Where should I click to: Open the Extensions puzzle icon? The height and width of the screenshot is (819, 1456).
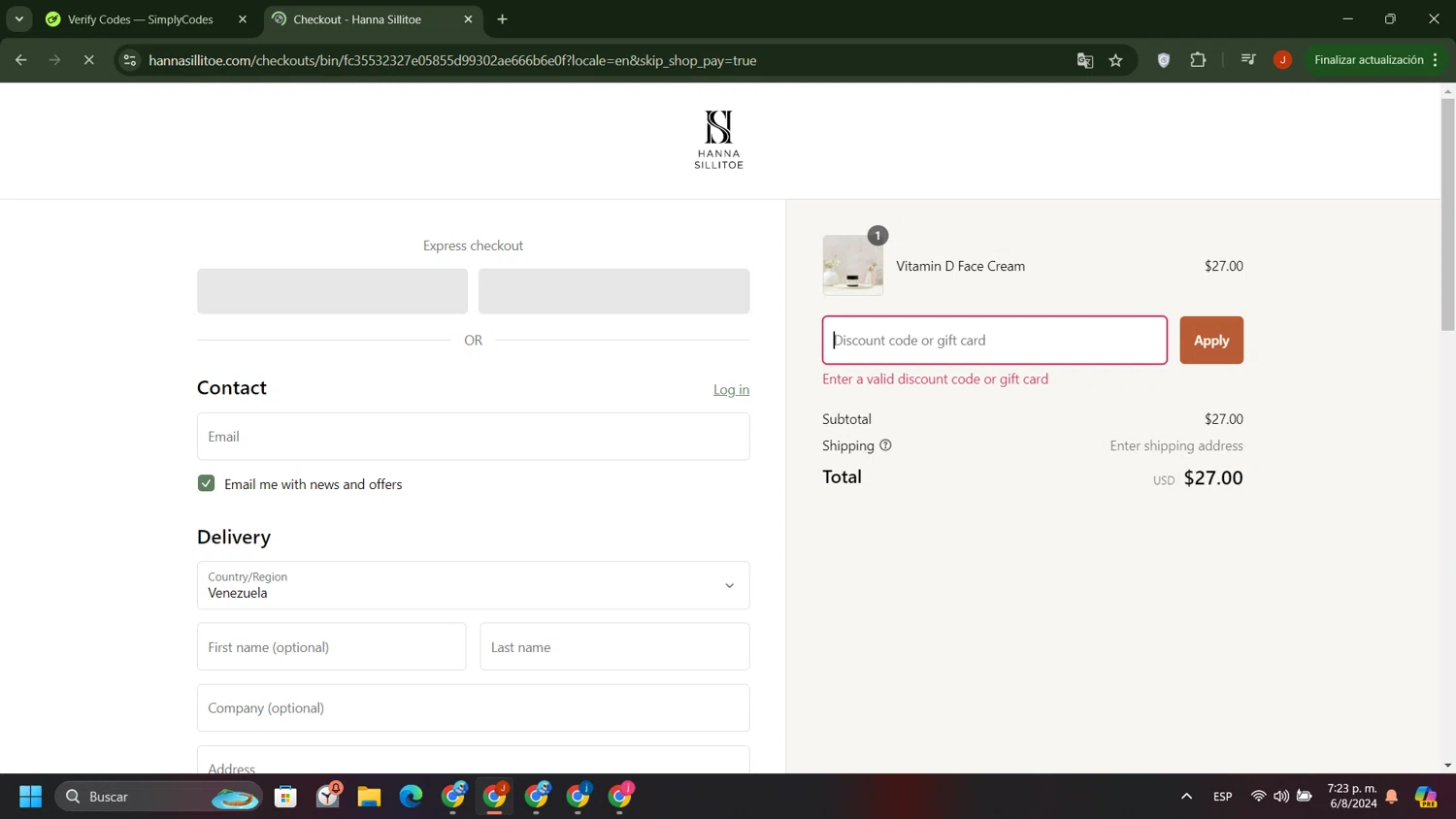pos(1198,60)
